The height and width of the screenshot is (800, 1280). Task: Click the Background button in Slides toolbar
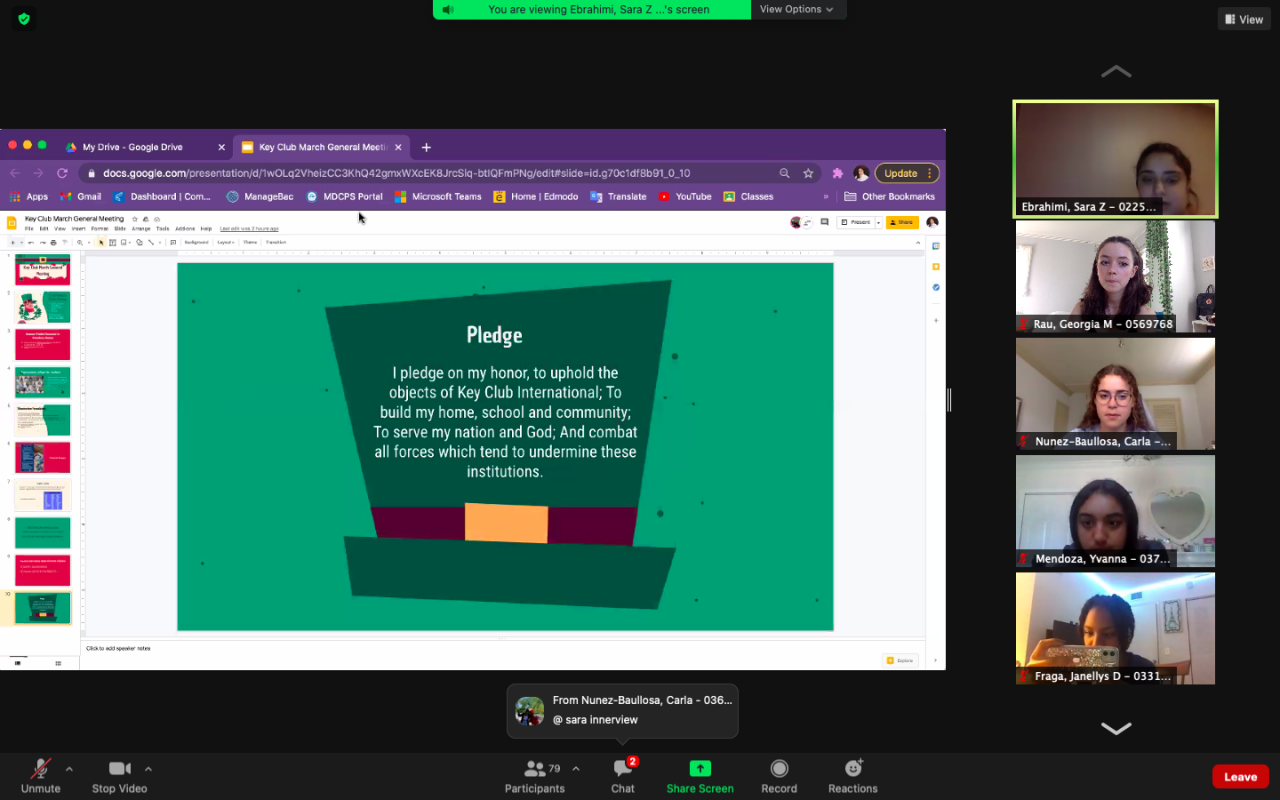(196, 242)
